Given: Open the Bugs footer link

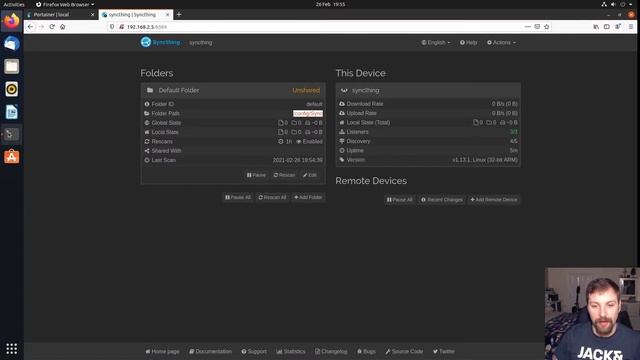Looking at the screenshot, I should [x=367, y=351].
